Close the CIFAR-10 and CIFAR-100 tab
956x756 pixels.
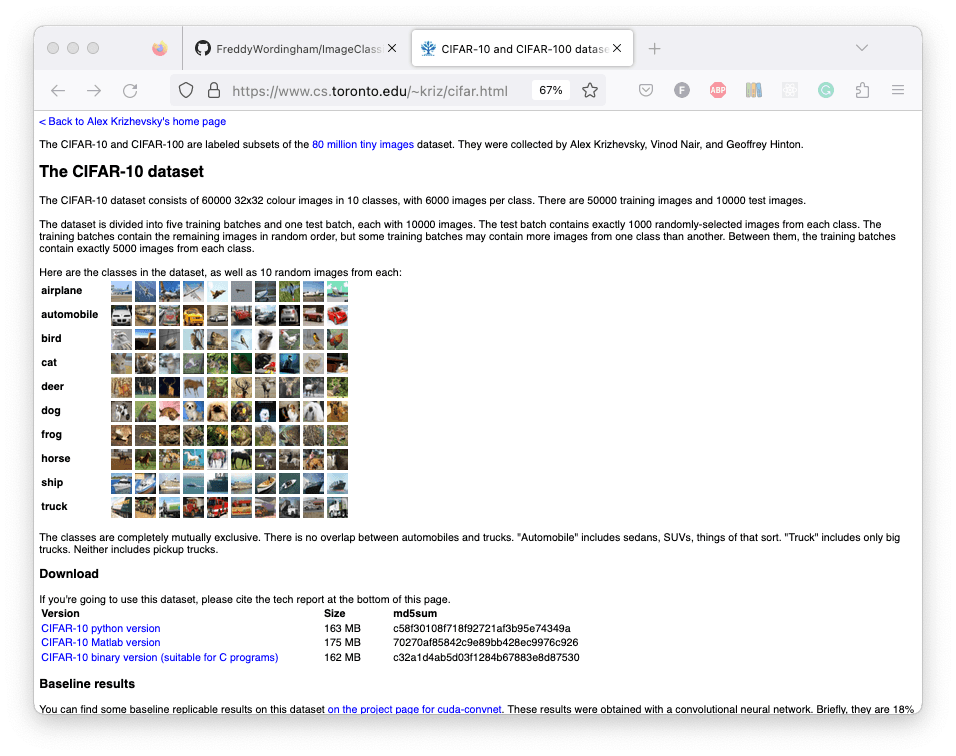[617, 48]
